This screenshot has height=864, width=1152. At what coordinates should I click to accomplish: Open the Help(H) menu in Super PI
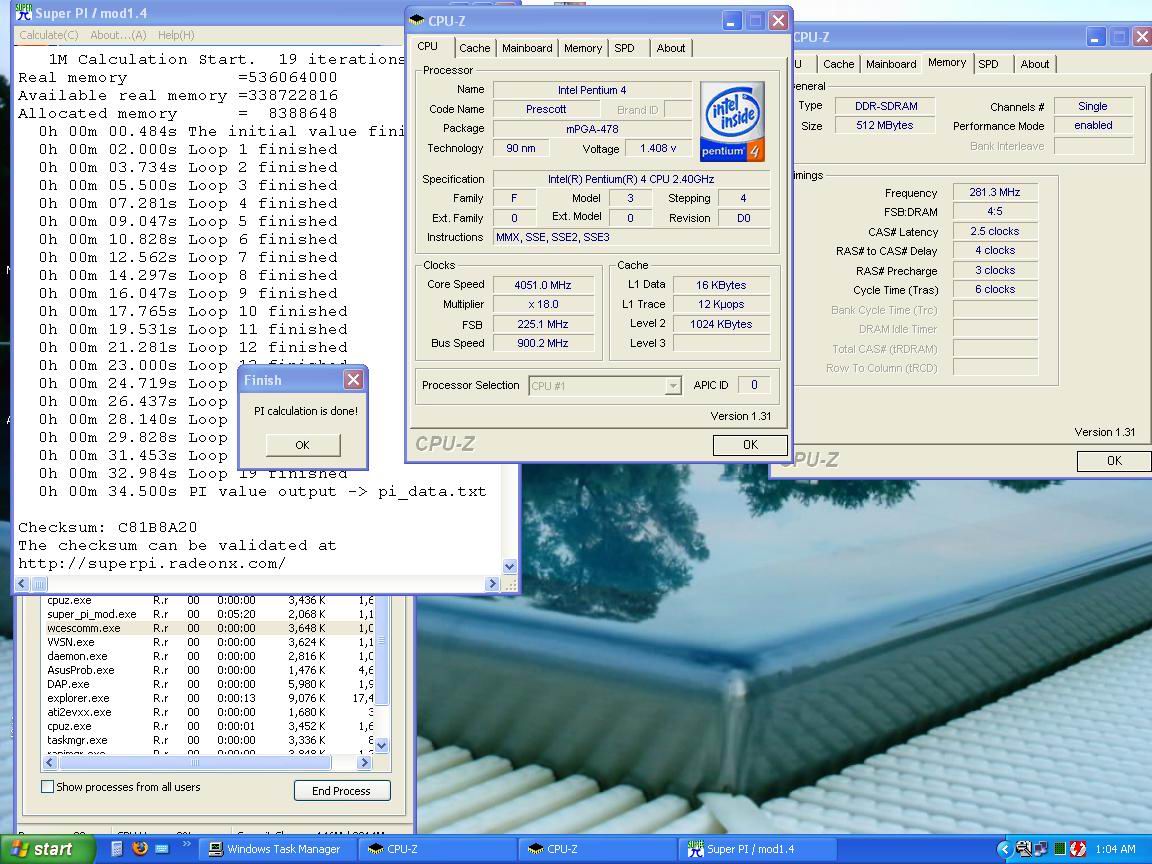(x=176, y=35)
